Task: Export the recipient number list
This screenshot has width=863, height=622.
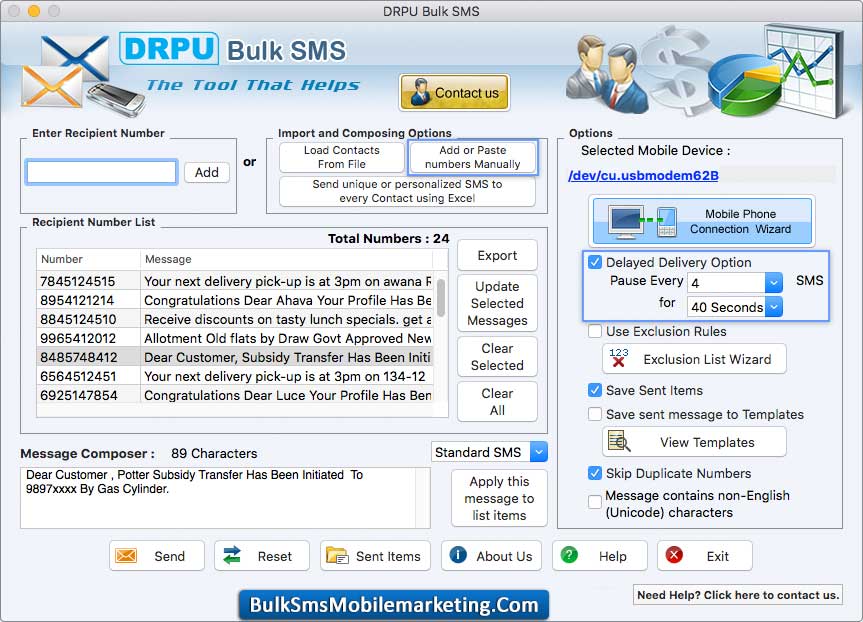Action: pyautogui.click(x=497, y=255)
